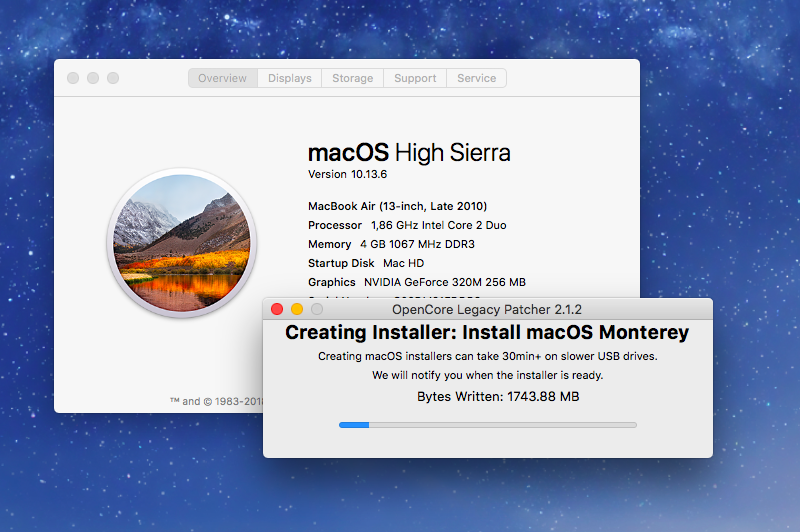Click the 'macOS High Sierra' title
The image size is (800, 532).
409,153
